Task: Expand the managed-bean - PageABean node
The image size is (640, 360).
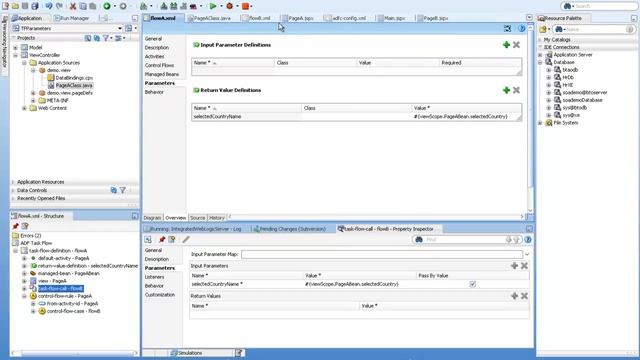Action: [24, 273]
